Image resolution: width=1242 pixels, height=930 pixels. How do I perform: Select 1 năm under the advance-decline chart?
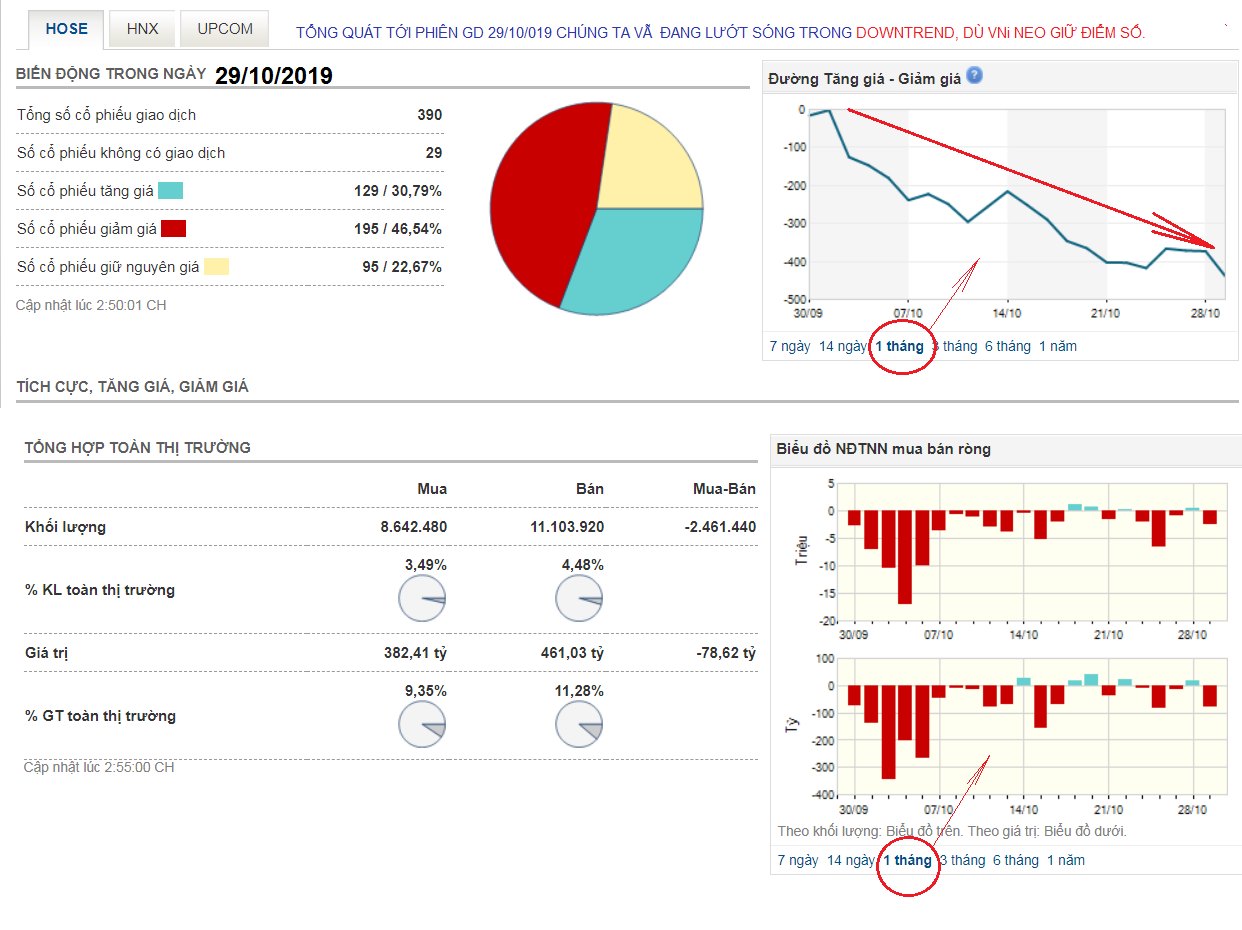(1058, 346)
